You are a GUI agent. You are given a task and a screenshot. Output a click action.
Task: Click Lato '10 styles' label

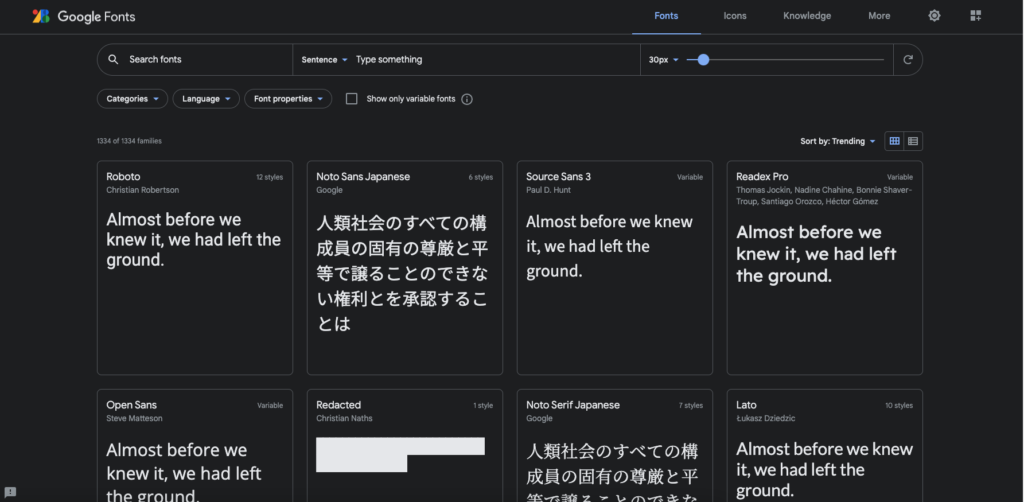[899, 405]
